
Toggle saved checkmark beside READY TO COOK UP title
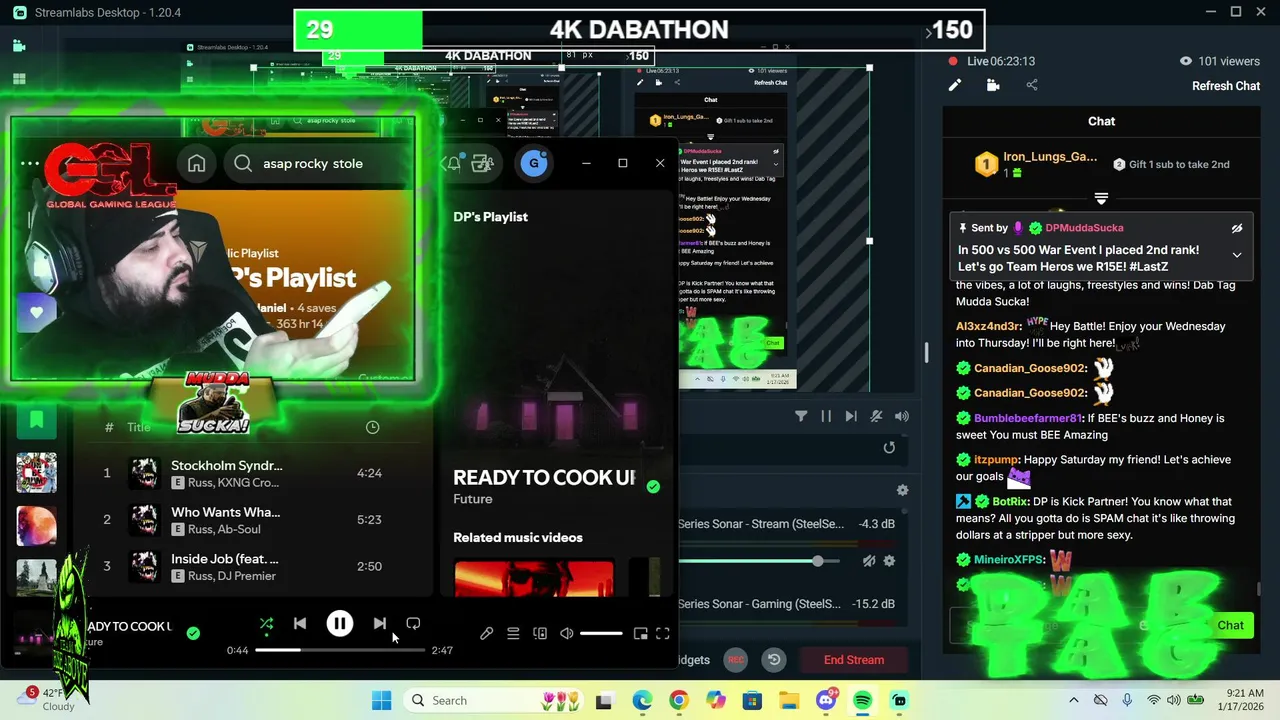(x=653, y=486)
